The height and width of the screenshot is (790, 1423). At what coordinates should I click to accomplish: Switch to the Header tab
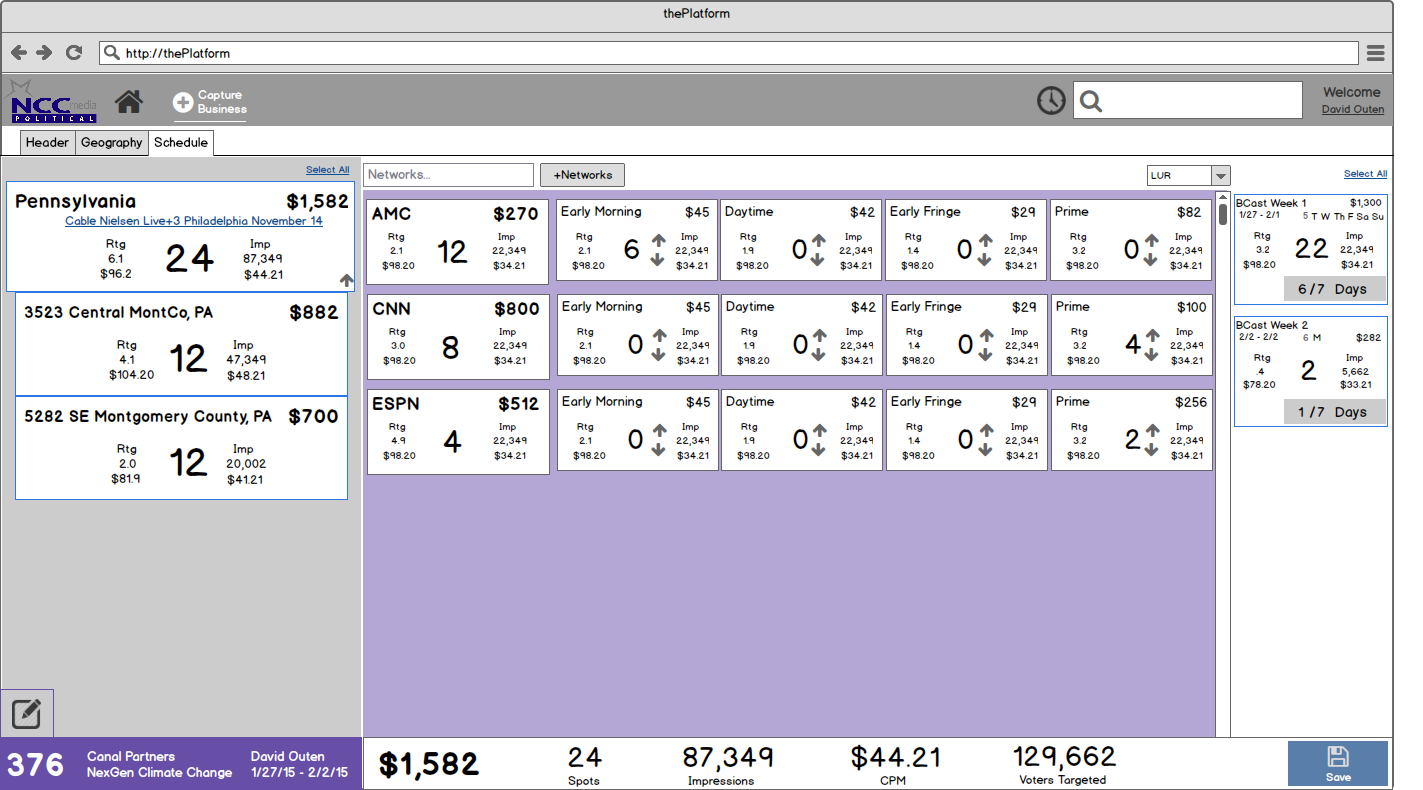pos(47,143)
